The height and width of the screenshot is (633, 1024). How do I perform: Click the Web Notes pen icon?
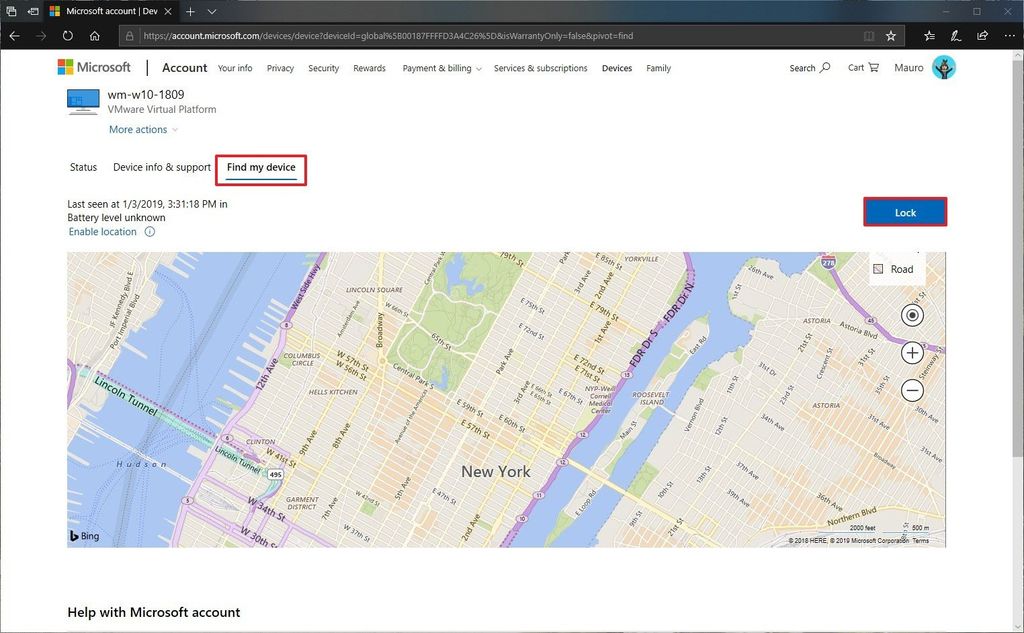tap(954, 35)
